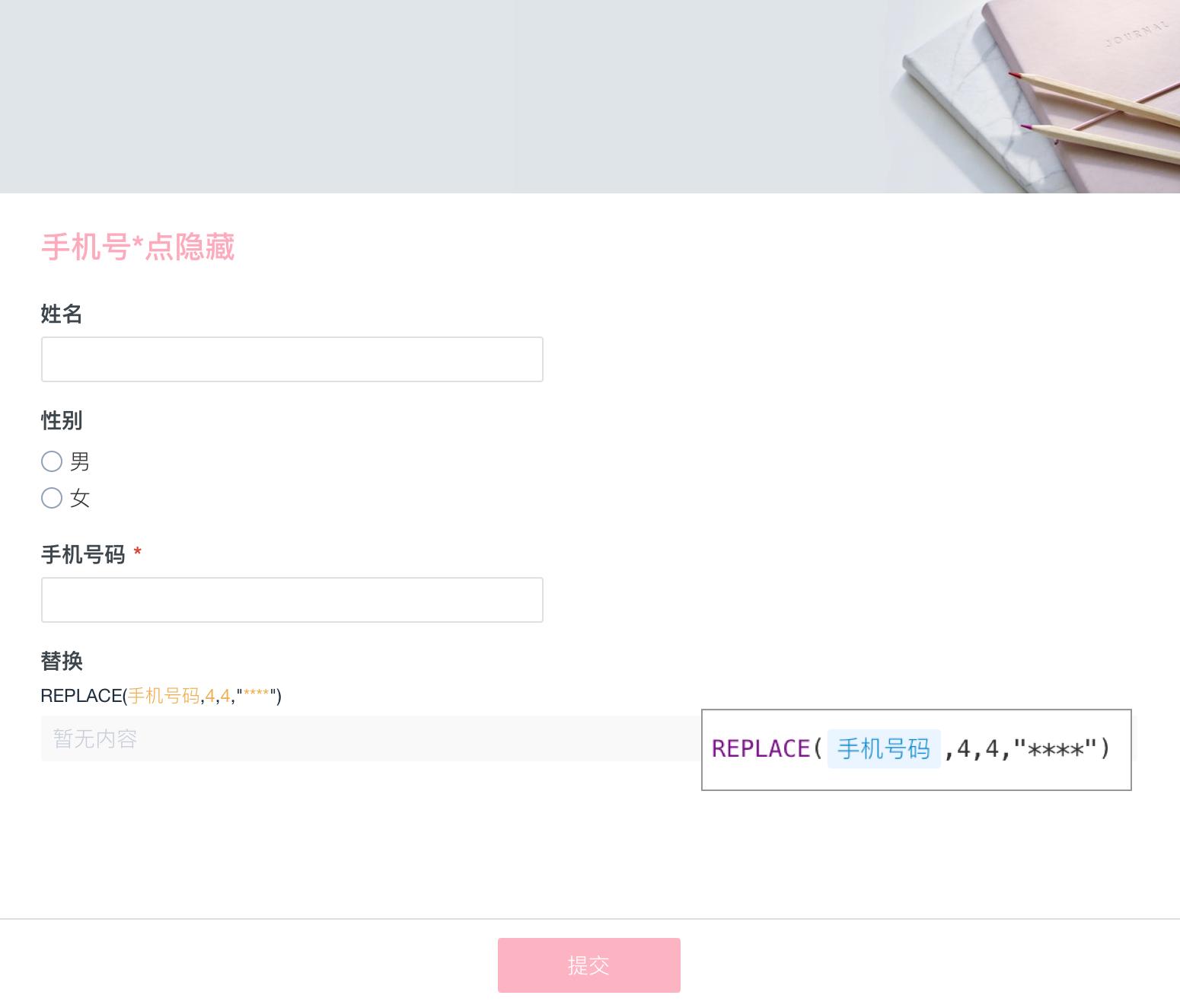Click the 暂无内容 read-only result field
Viewport: 1180px width, 1008px height.
(x=305, y=738)
